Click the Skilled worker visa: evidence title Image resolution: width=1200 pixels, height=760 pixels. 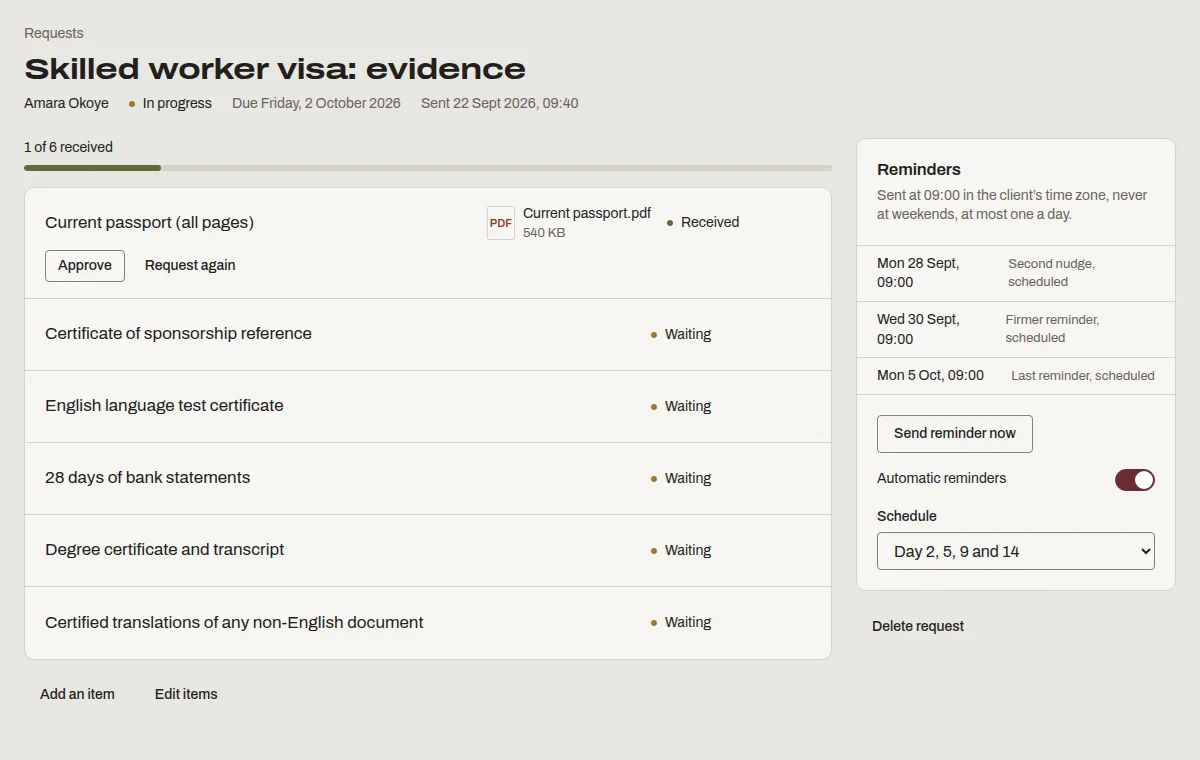click(275, 69)
